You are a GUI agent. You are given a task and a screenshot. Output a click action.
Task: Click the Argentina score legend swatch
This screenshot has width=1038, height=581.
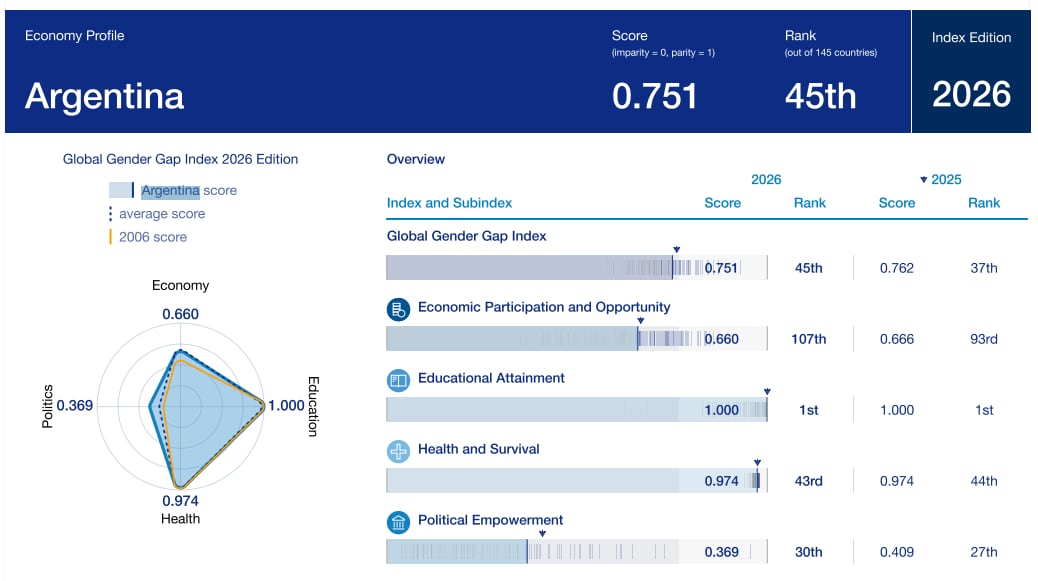click(x=122, y=191)
